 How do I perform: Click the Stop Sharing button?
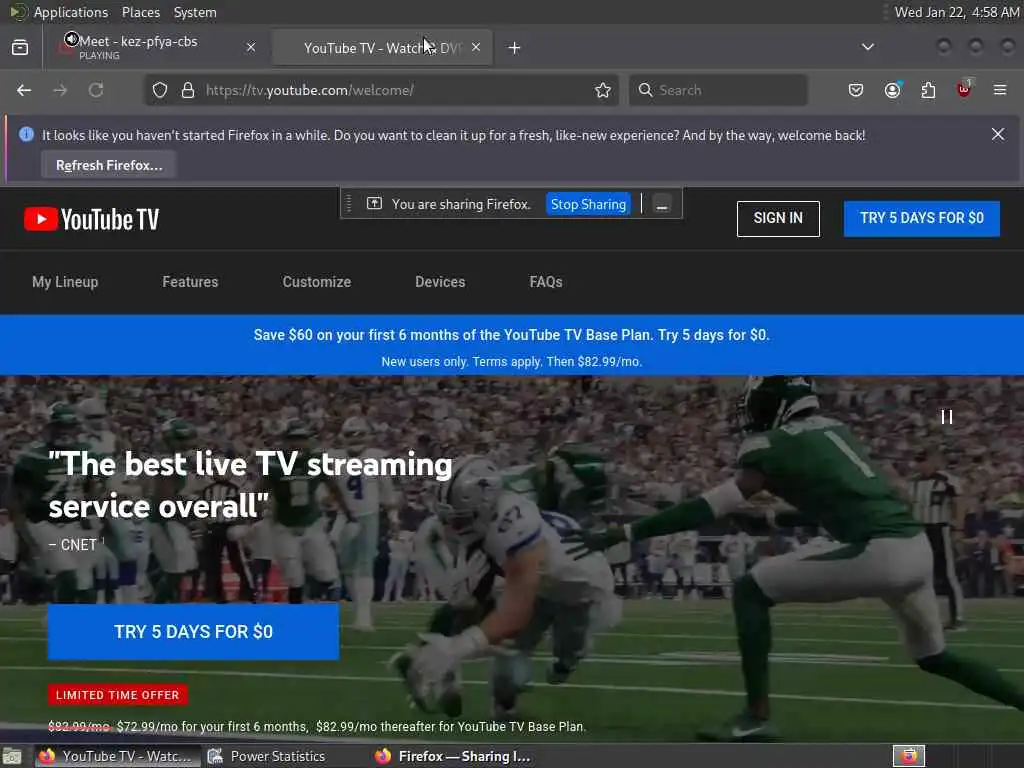tap(588, 204)
